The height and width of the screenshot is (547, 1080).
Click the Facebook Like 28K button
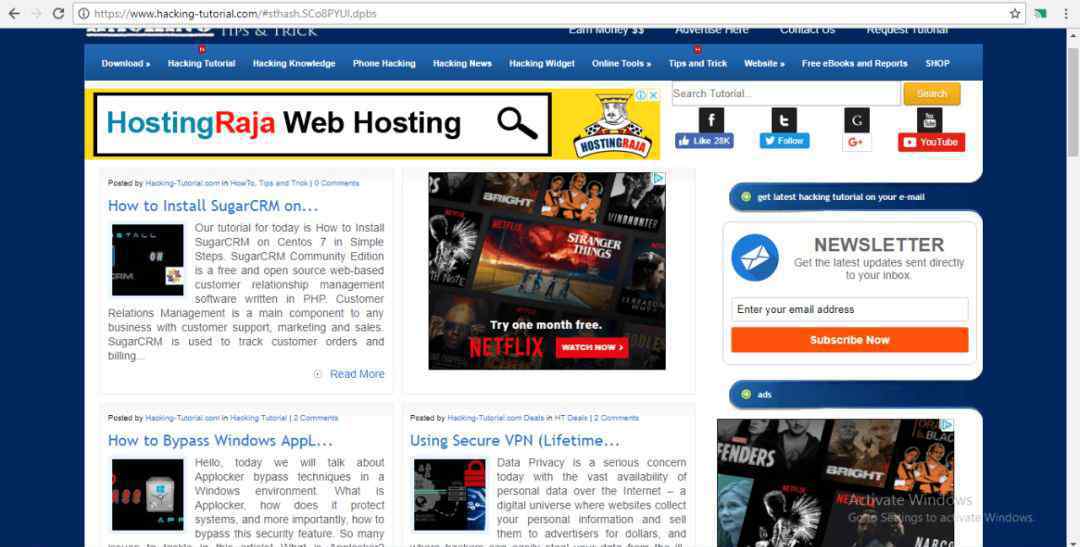click(704, 141)
